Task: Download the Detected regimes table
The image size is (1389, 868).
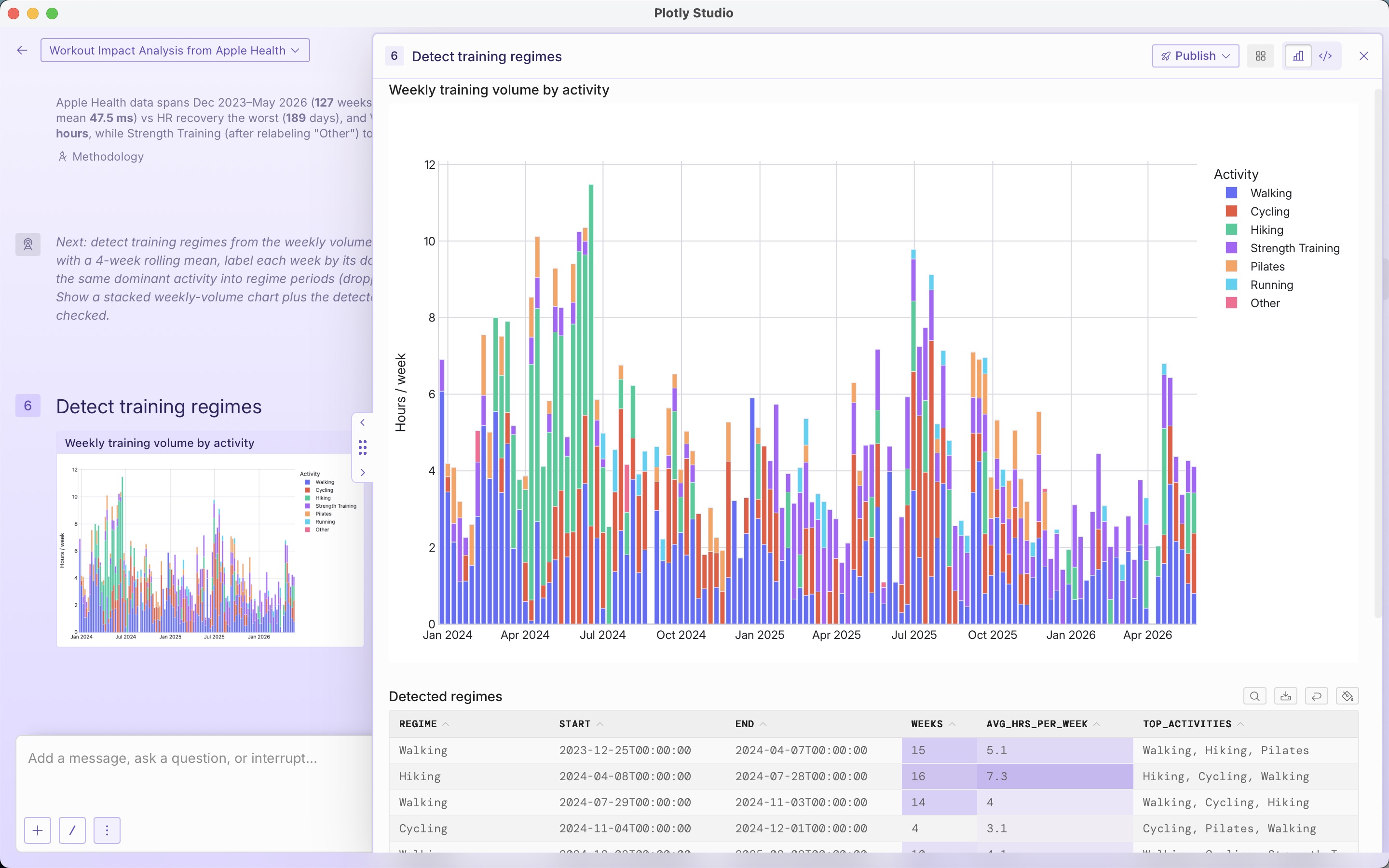Action: [1286, 696]
